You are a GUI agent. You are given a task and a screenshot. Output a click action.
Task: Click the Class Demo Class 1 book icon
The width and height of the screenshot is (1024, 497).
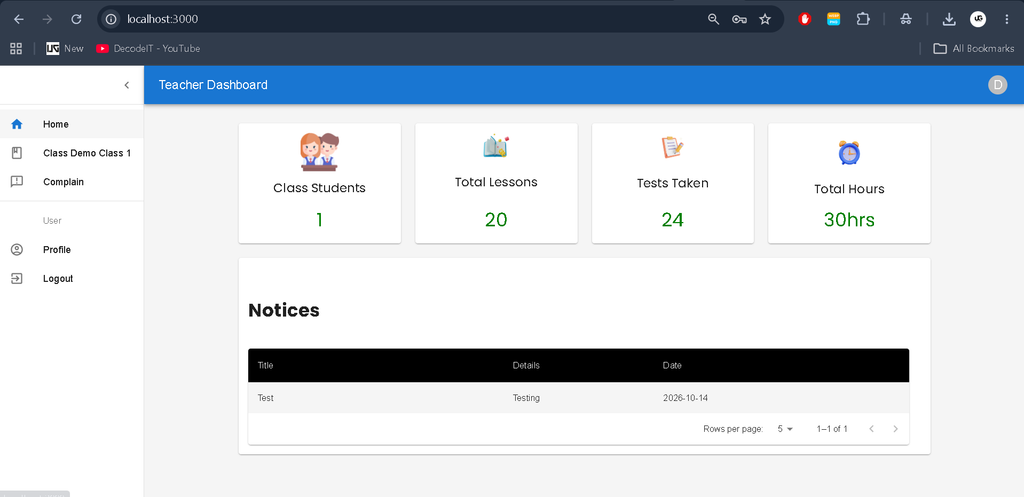pos(17,153)
